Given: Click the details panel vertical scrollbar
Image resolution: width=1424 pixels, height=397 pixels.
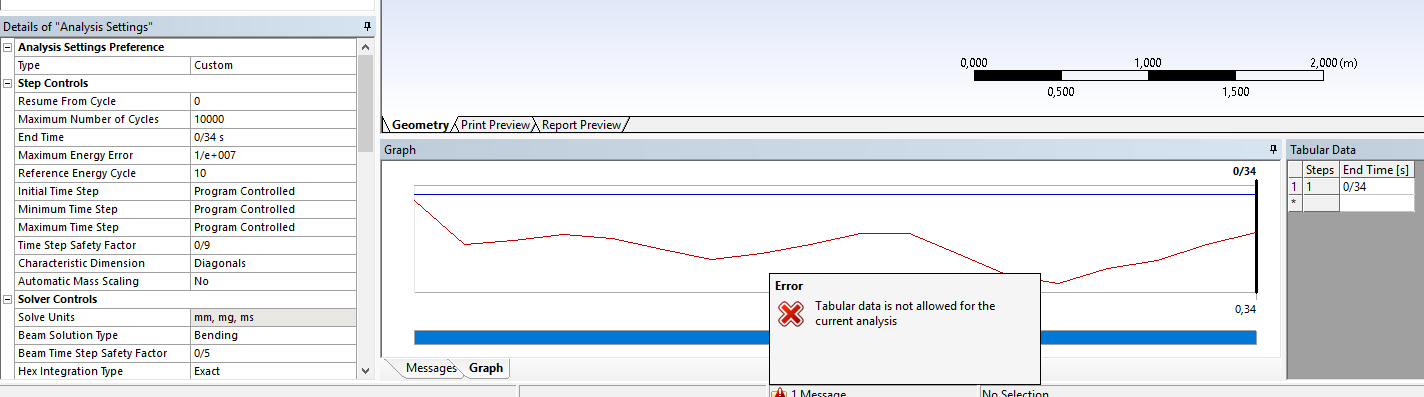Looking at the screenshot, I should click(365, 209).
